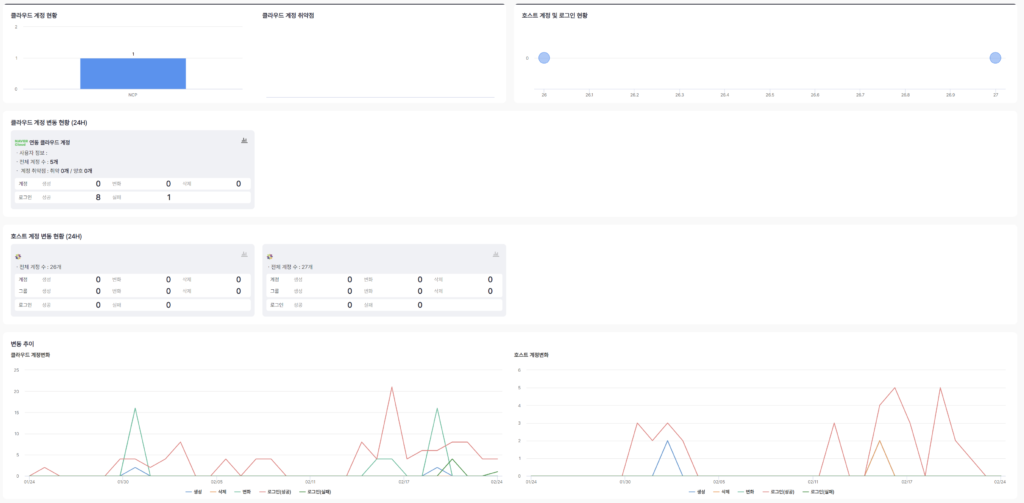Click the chart icon on the Naver Cloud account card
This screenshot has width=1024, height=503.
244,141
